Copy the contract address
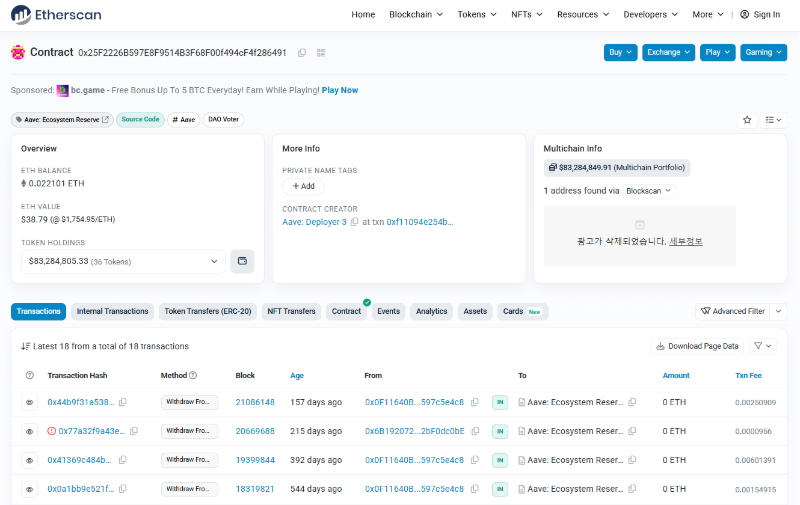The image size is (800, 505). pyautogui.click(x=302, y=53)
